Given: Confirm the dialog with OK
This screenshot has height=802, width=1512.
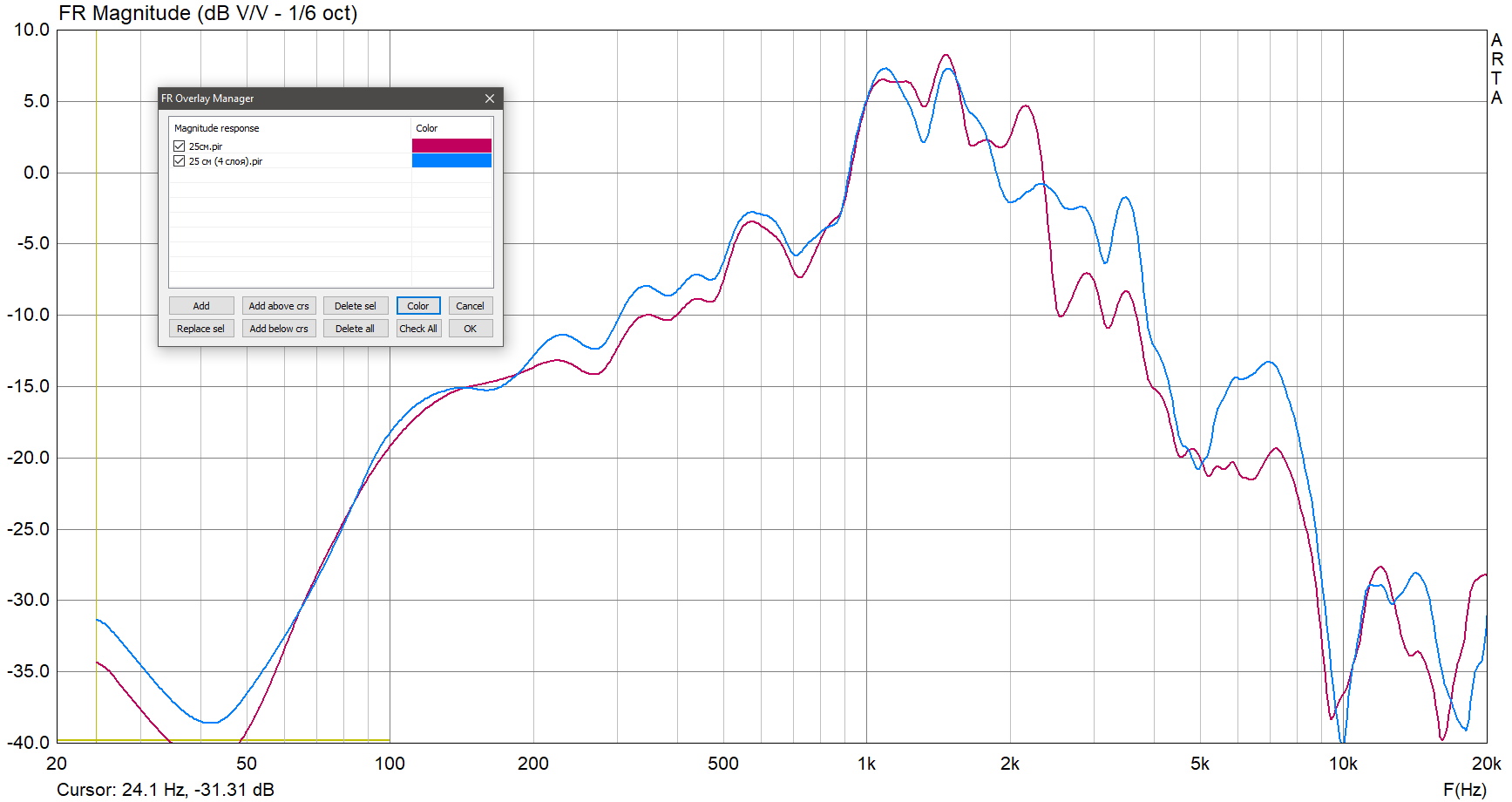Looking at the screenshot, I should click(471, 329).
